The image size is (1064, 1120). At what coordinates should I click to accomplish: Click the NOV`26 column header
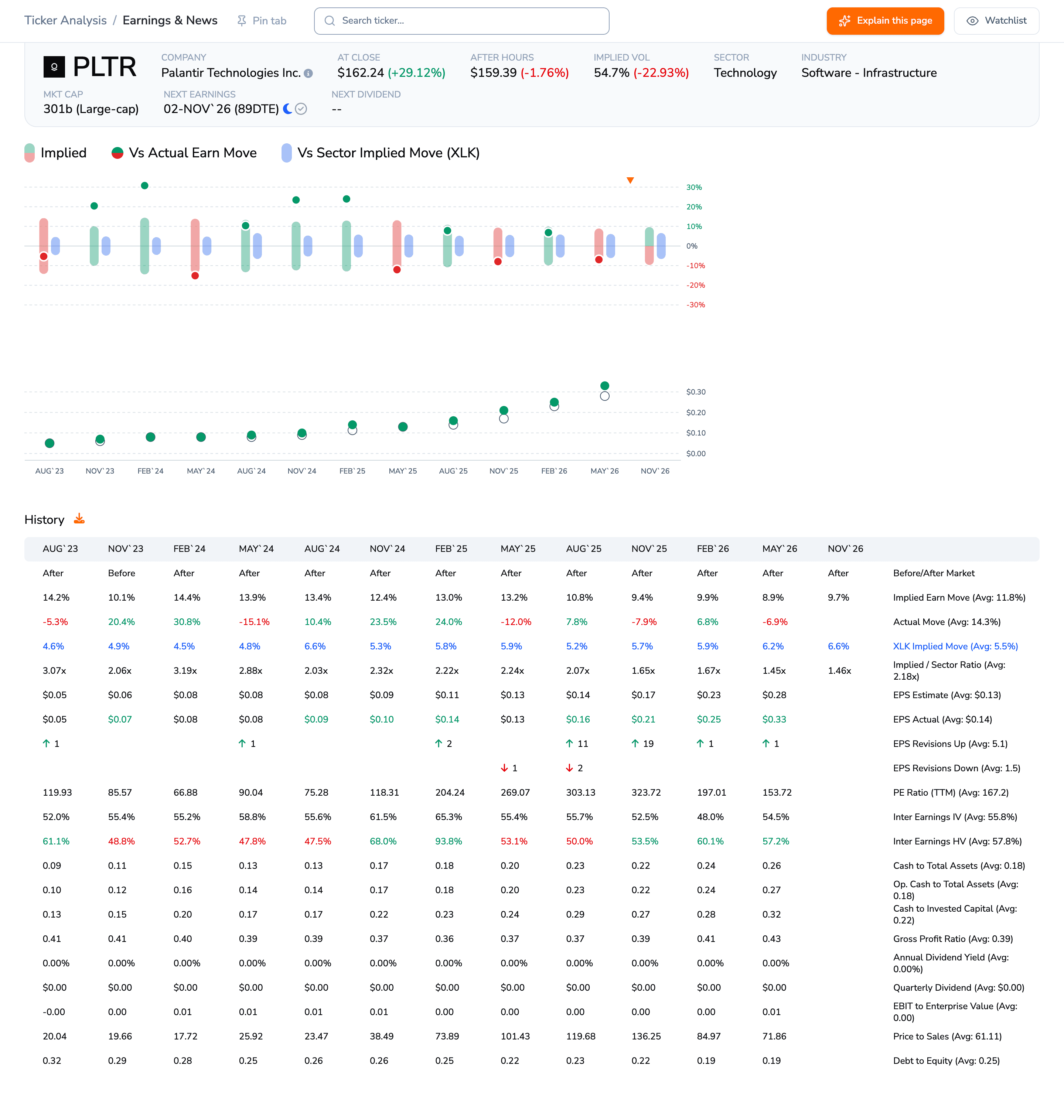pos(845,549)
